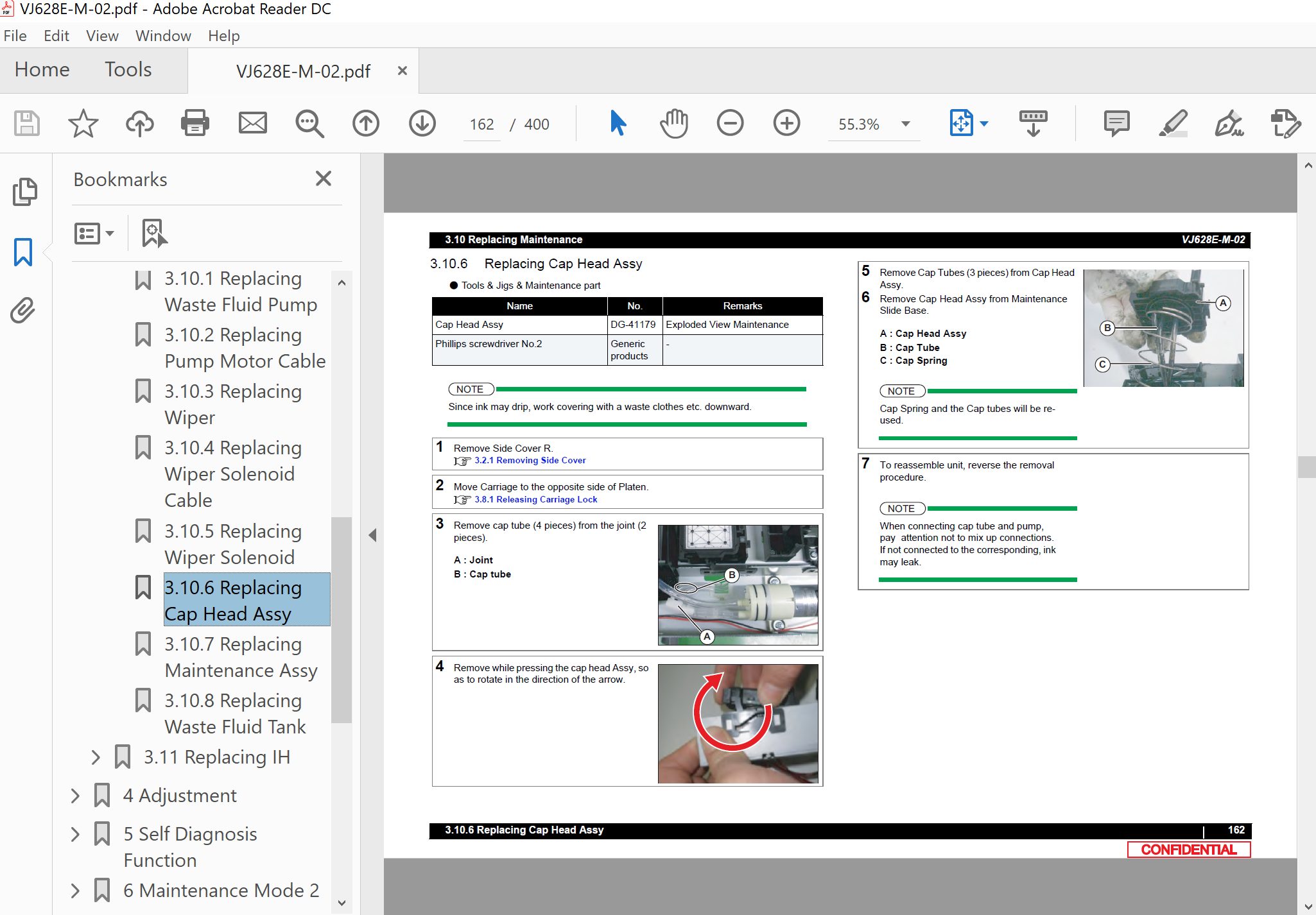Switch to the Home tab
Screen dimensions: 1316x915
tap(42, 69)
